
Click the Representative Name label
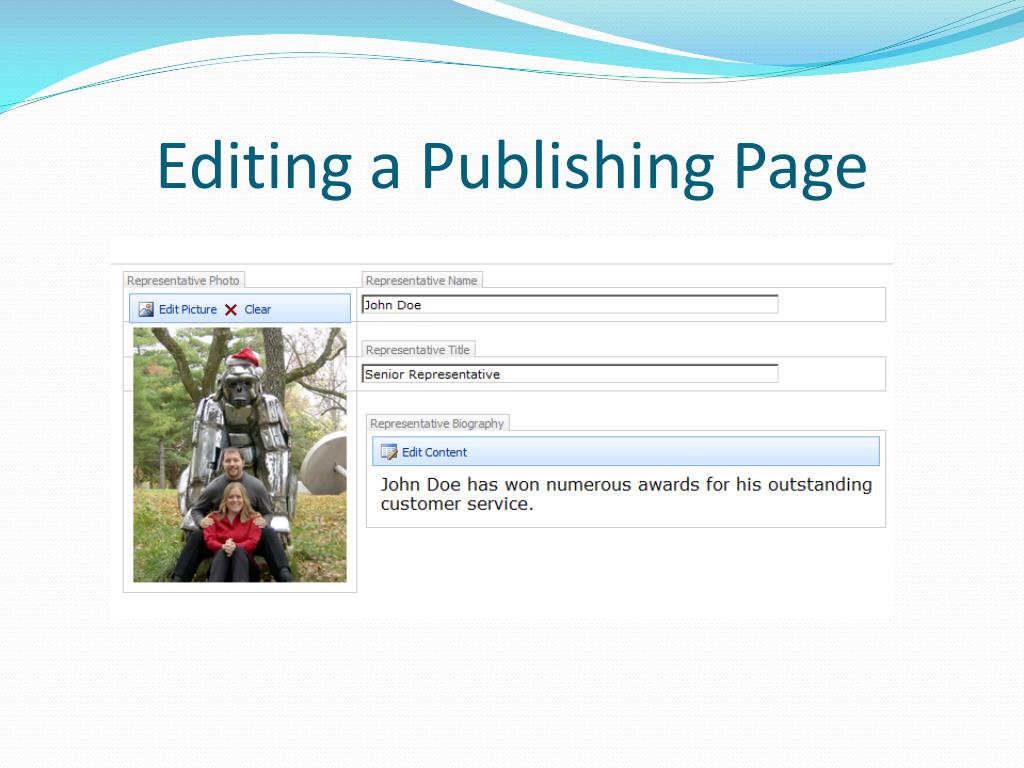pos(422,280)
